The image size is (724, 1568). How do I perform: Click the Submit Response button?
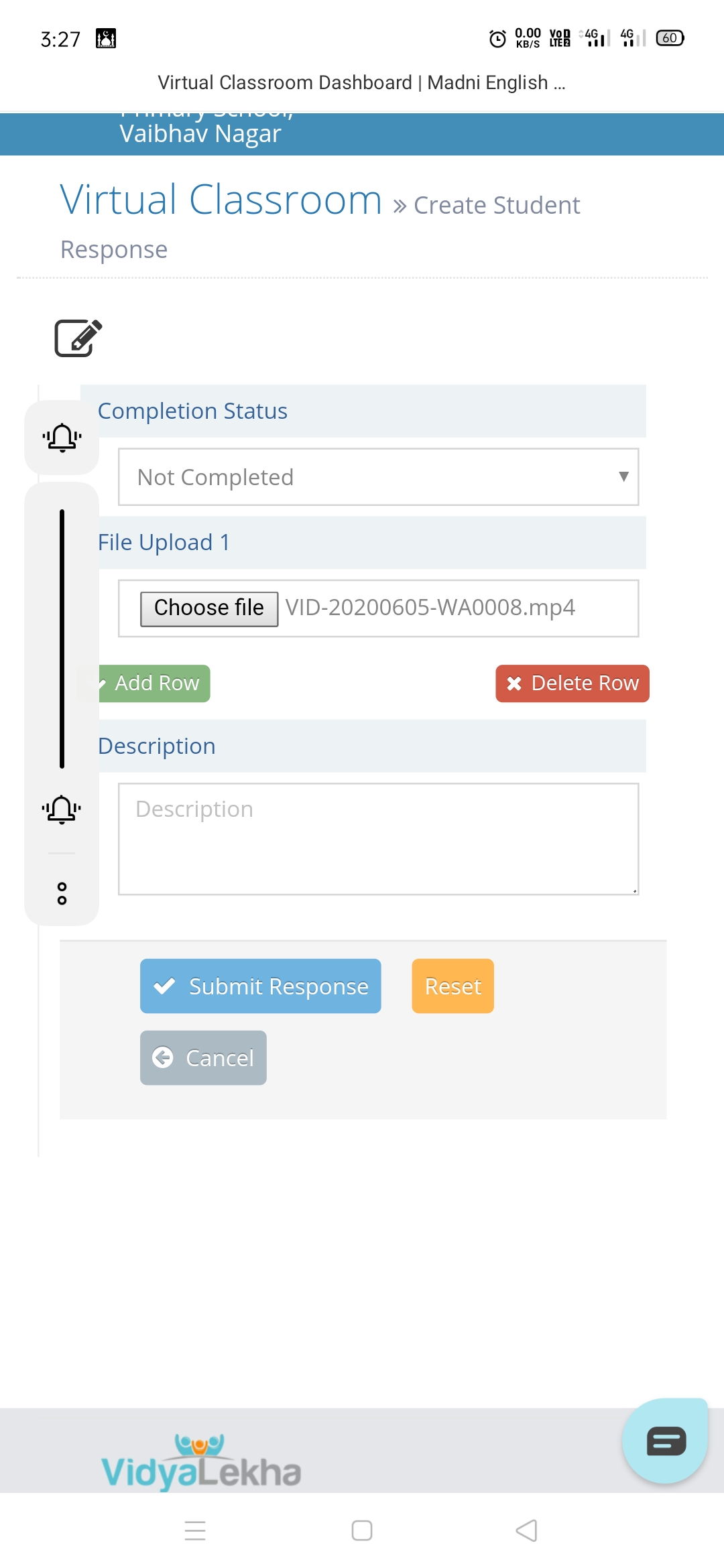[261, 986]
